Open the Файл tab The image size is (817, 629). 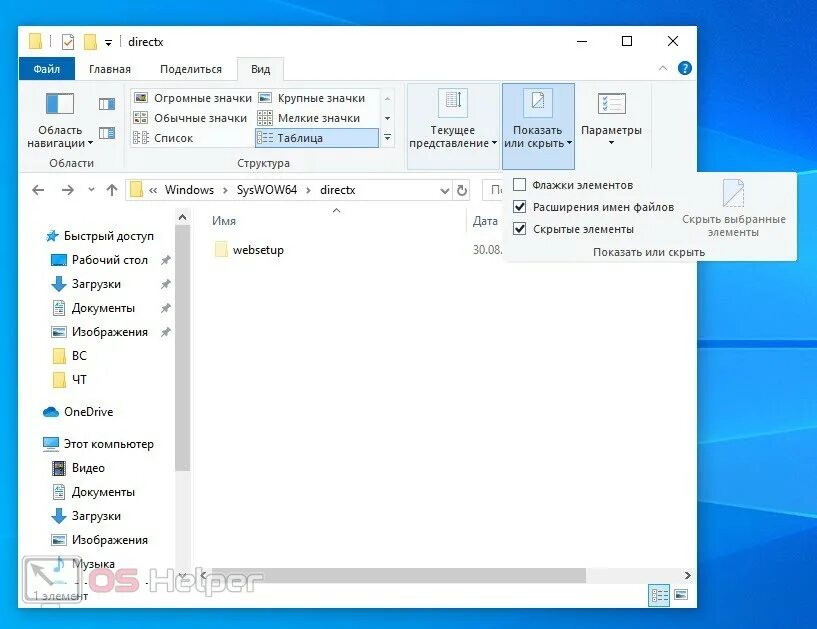pyautogui.click(x=47, y=69)
